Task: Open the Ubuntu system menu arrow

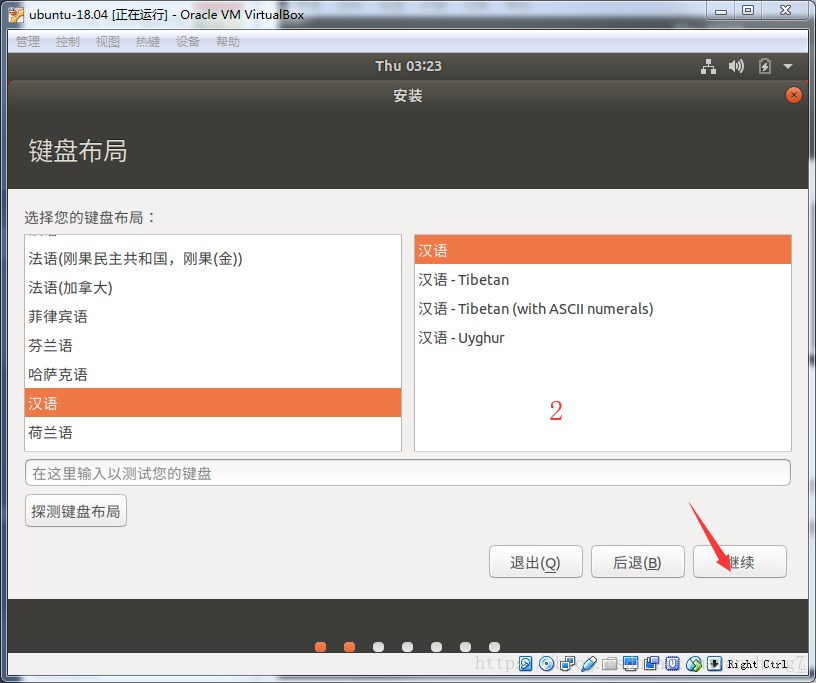Action: (x=788, y=66)
